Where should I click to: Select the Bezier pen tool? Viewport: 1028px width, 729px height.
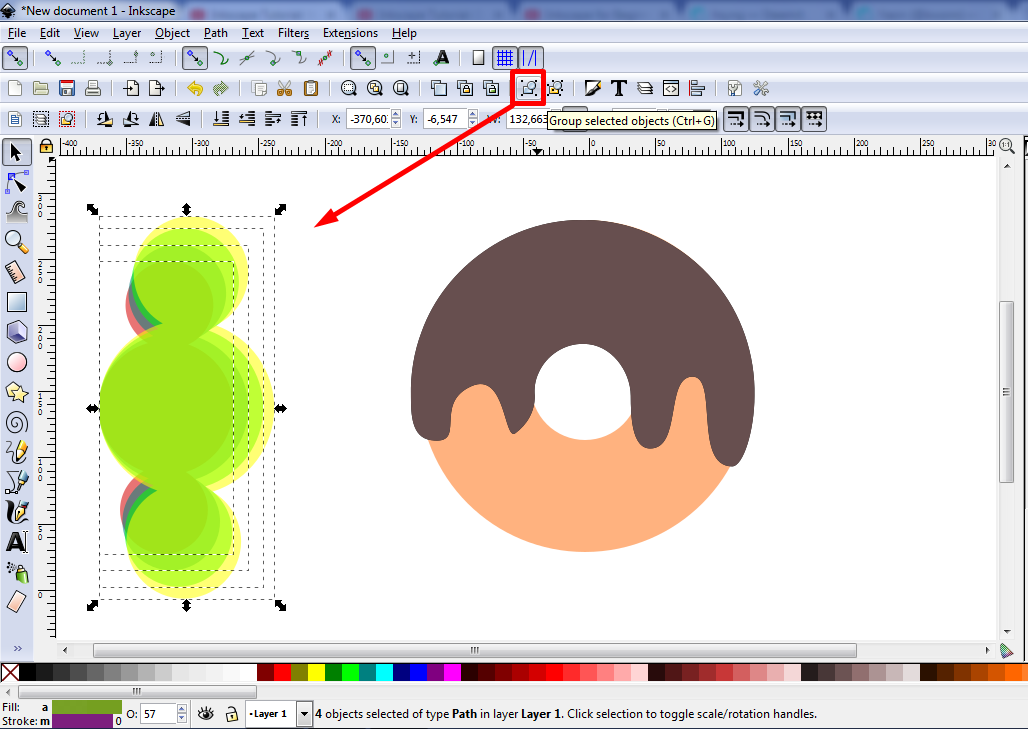coord(16,482)
